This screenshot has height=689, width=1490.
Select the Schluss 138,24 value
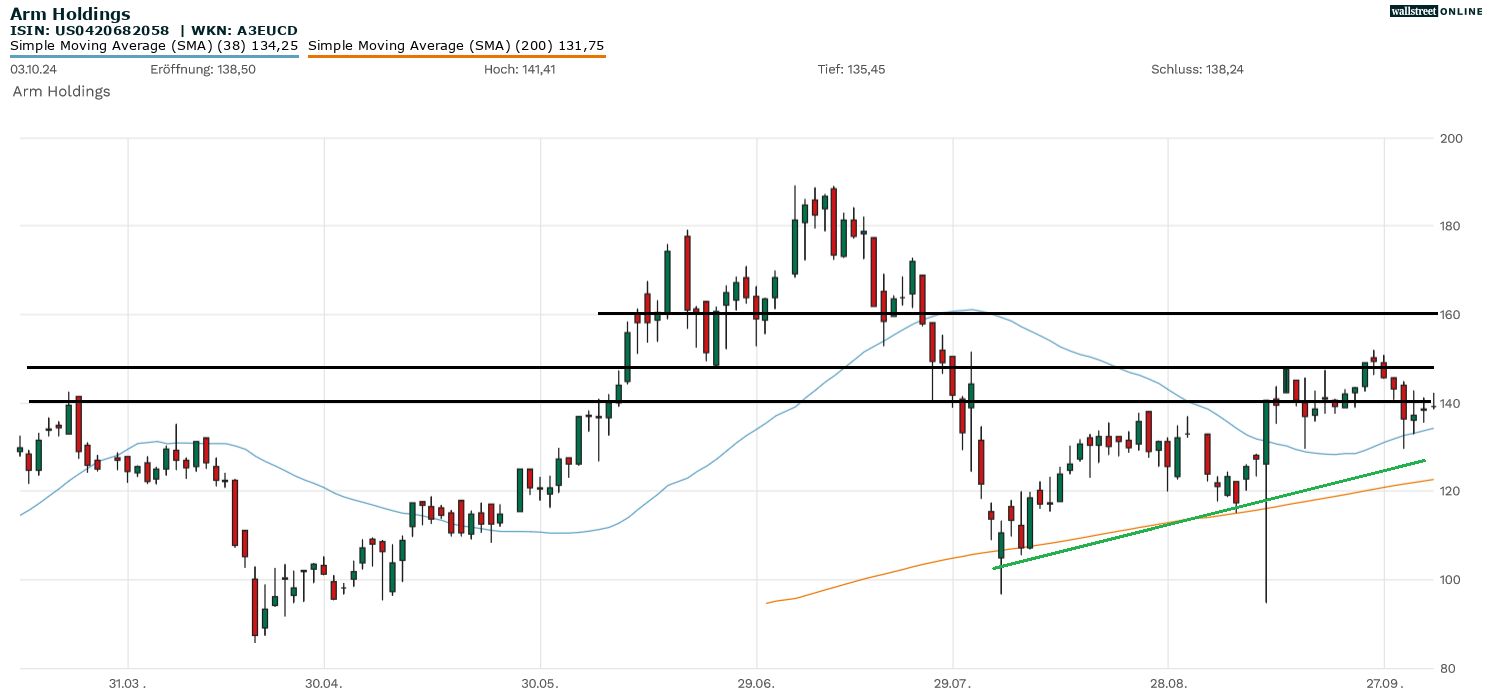1197,70
